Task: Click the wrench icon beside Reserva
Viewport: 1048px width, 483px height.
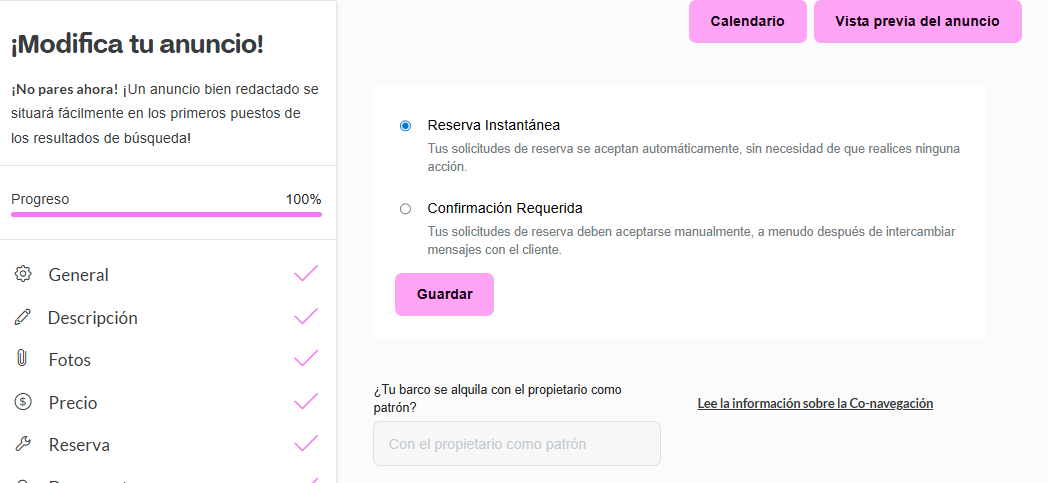Action: click(23, 444)
